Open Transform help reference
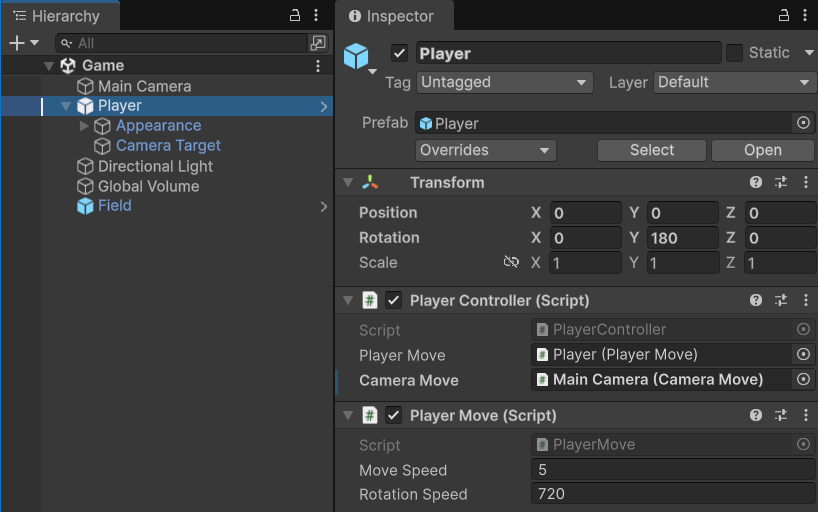The height and width of the screenshot is (512, 818). (755, 182)
